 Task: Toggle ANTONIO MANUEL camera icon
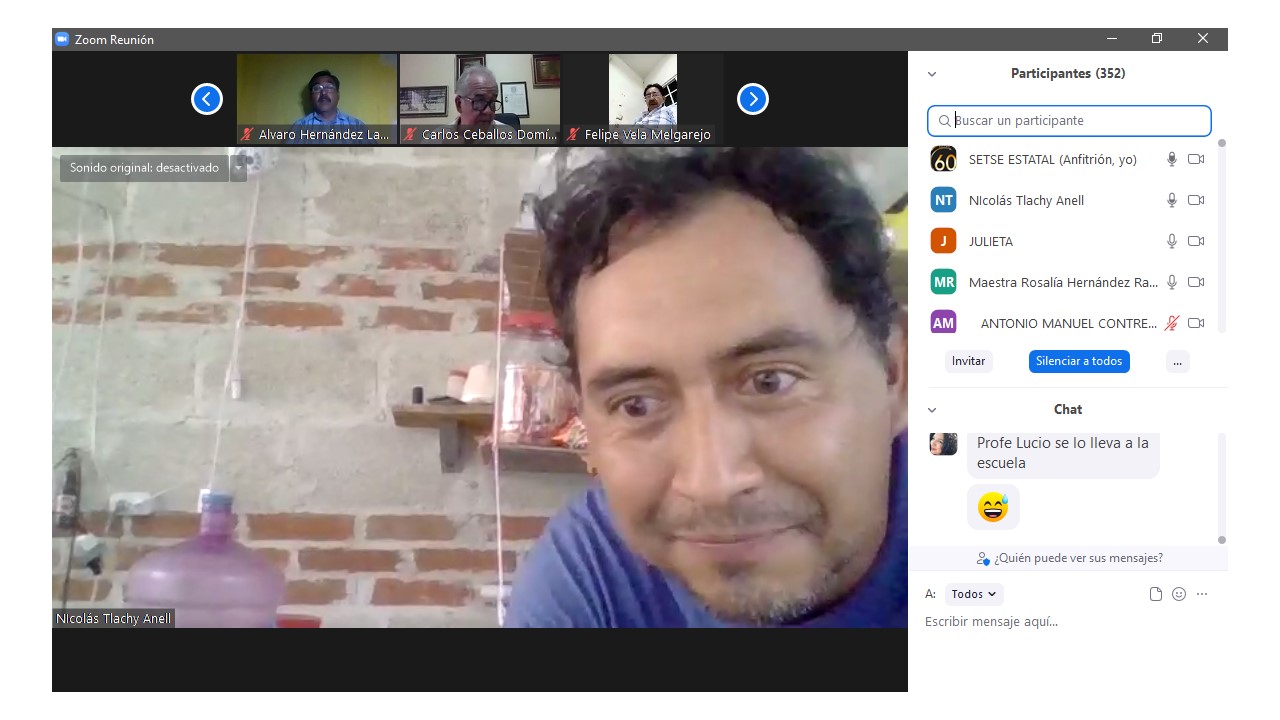pos(1196,323)
